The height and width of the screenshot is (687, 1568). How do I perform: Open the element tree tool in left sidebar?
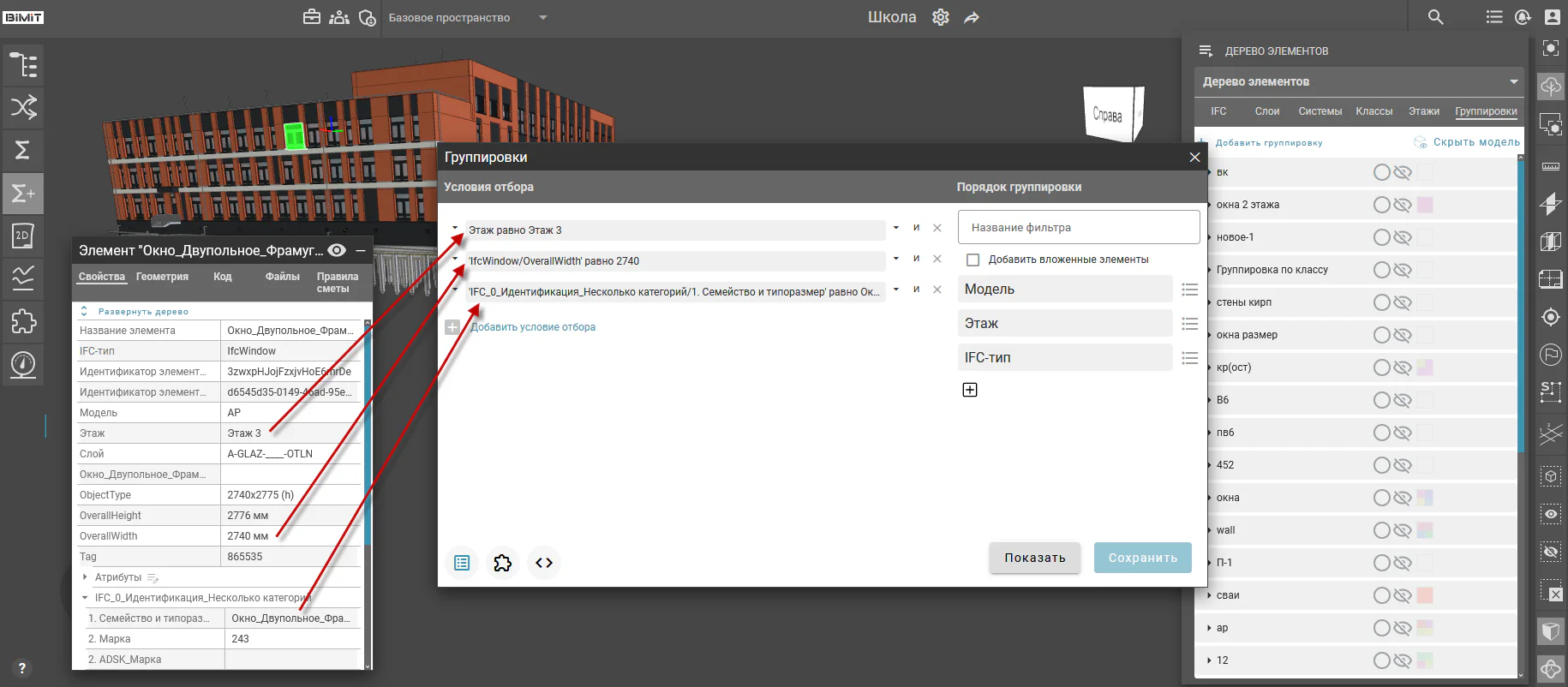23,65
